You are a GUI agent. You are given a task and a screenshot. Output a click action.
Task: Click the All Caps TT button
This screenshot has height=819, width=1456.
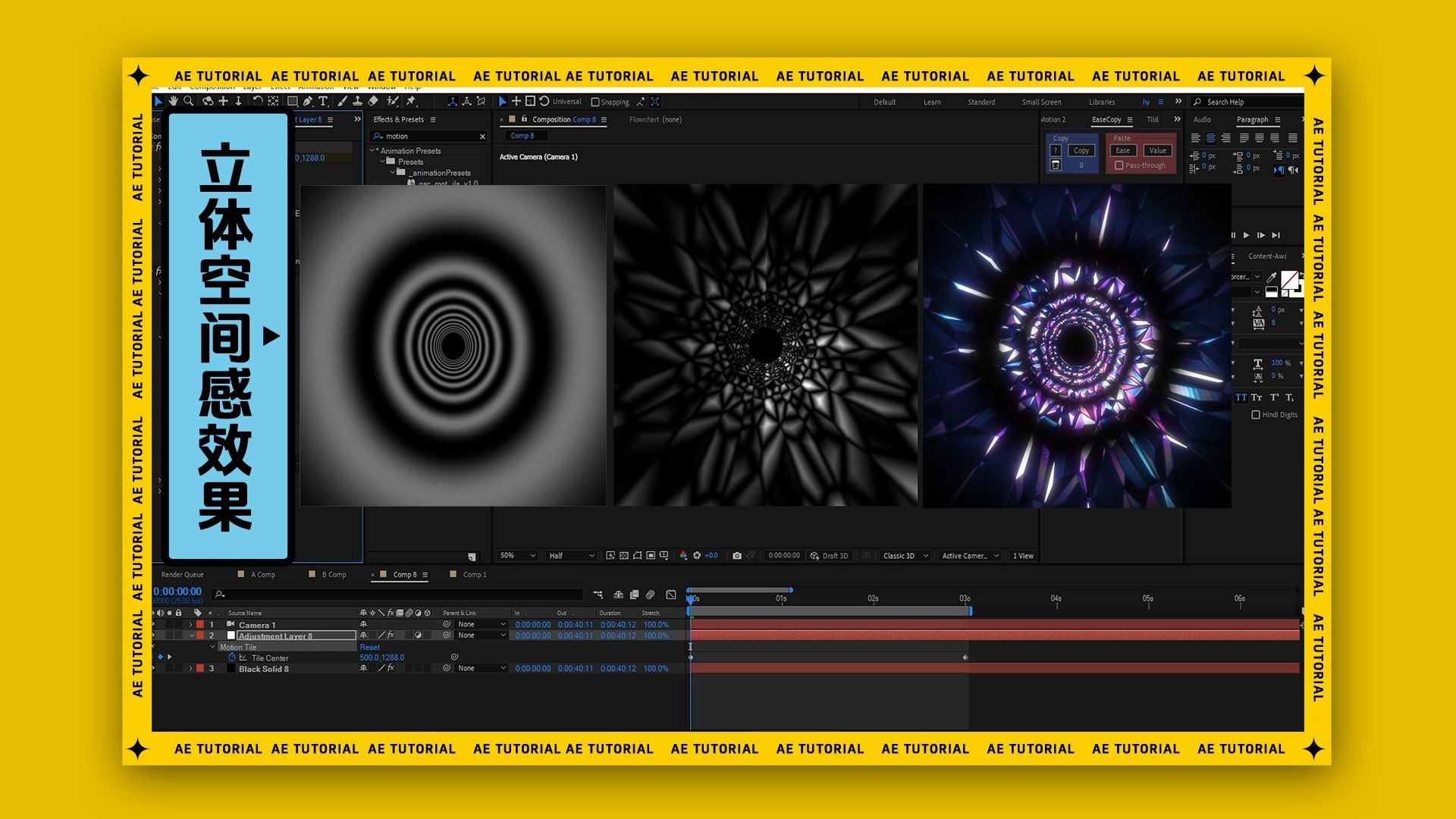coord(1241,397)
